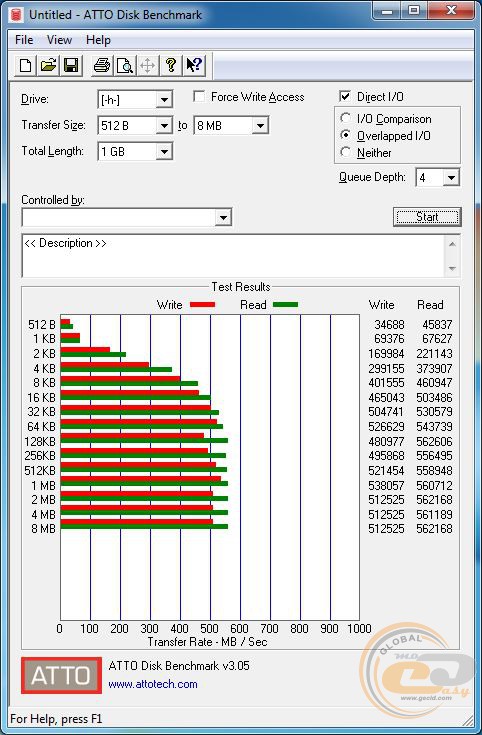This screenshot has width=482, height=735.
Task: Print results with the printer icon
Action: tap(102, 65)
